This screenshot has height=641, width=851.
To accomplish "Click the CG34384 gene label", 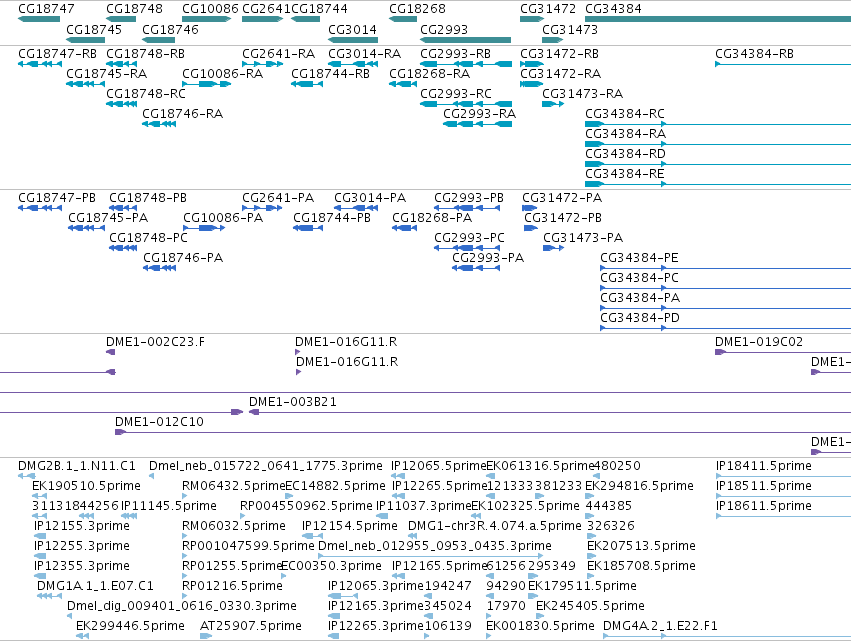I will tap(613, 9).
